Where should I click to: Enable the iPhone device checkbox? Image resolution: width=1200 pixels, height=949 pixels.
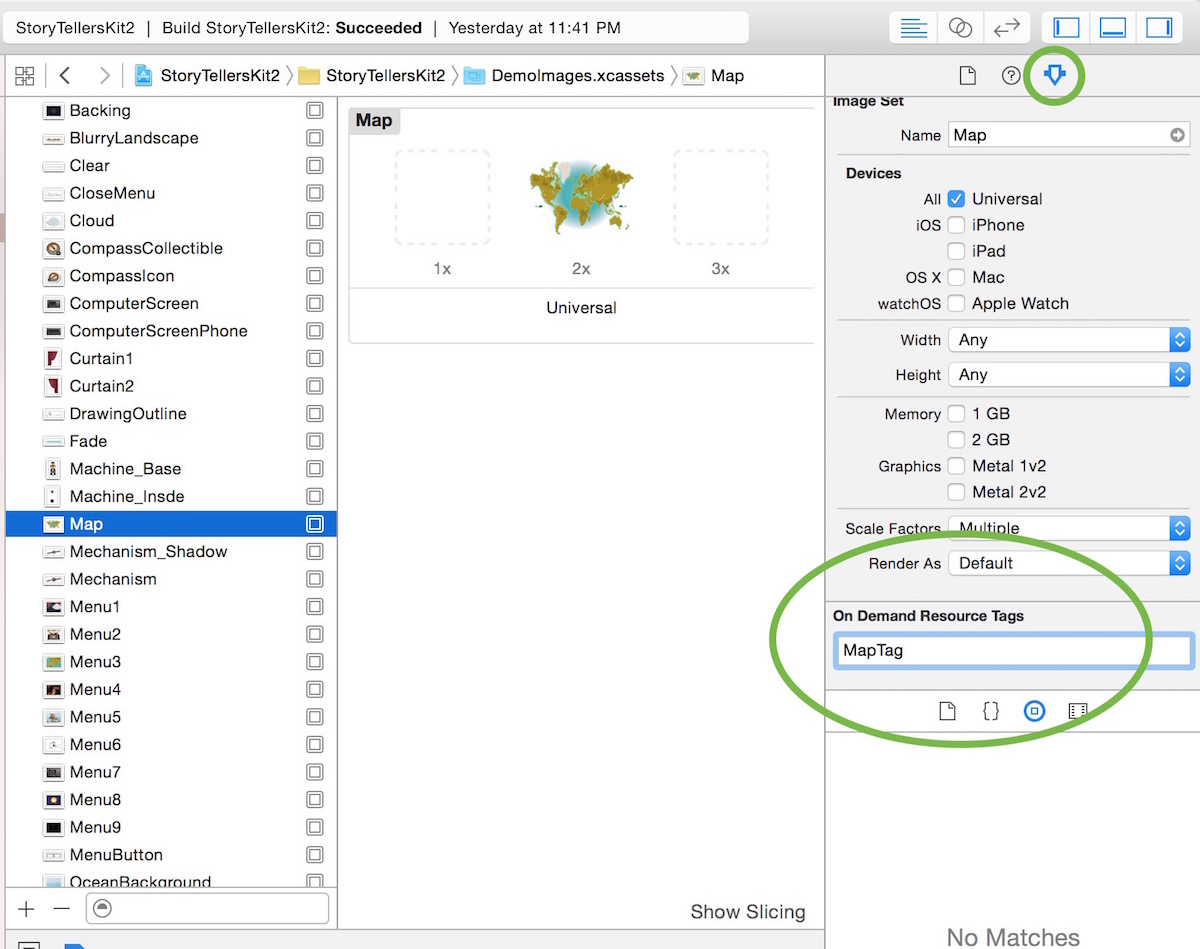click(x=955, y=225)
